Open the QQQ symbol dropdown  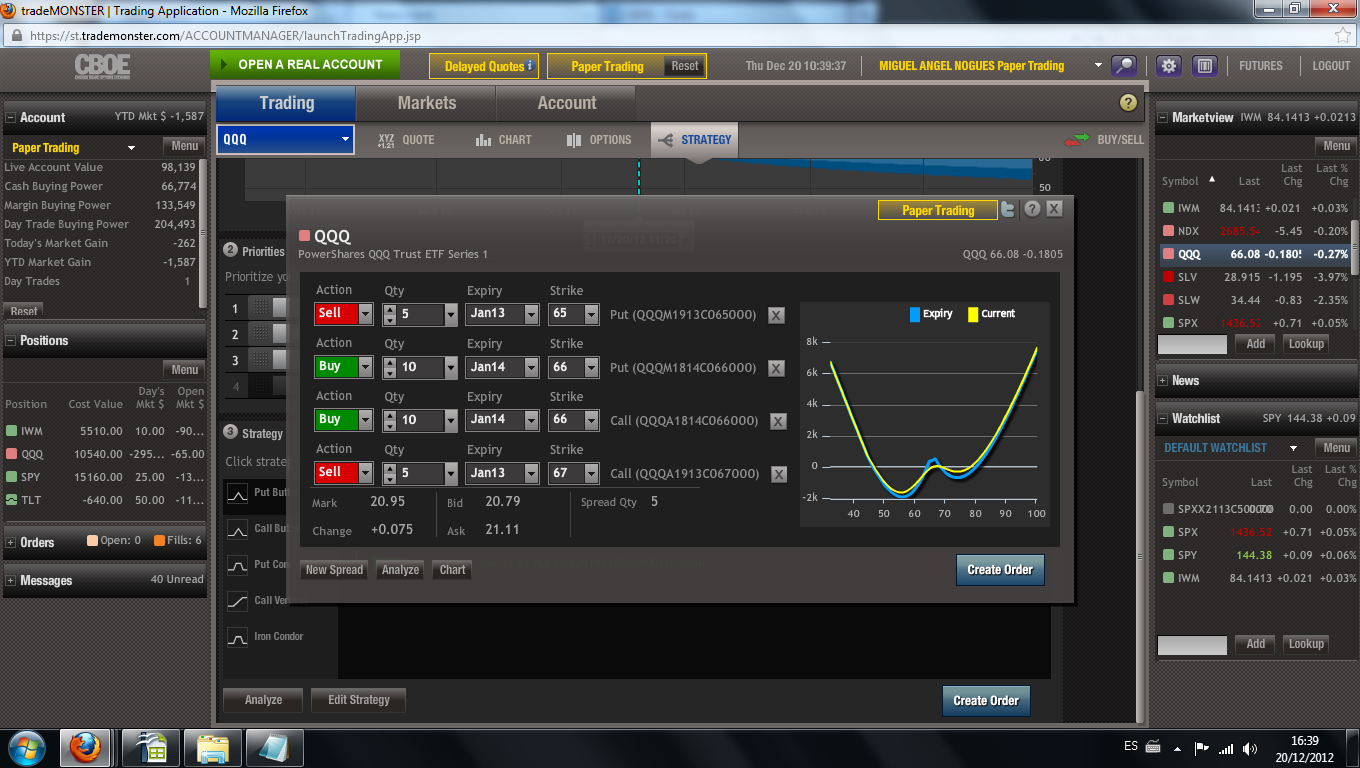click(x=345, y=140)
